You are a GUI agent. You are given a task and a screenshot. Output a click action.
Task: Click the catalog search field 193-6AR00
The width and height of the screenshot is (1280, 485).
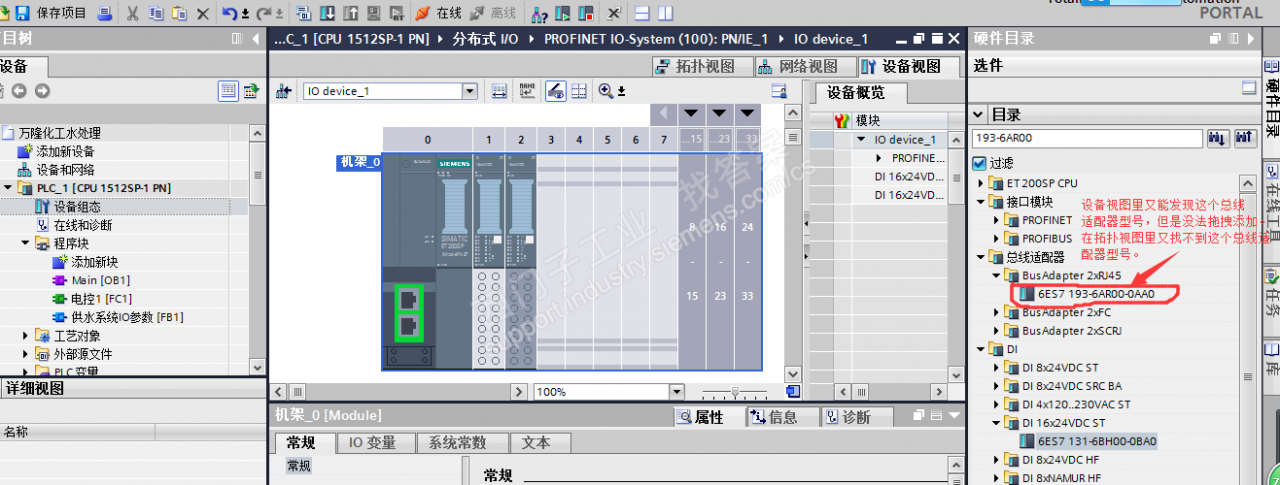[x=1086, y=138]
